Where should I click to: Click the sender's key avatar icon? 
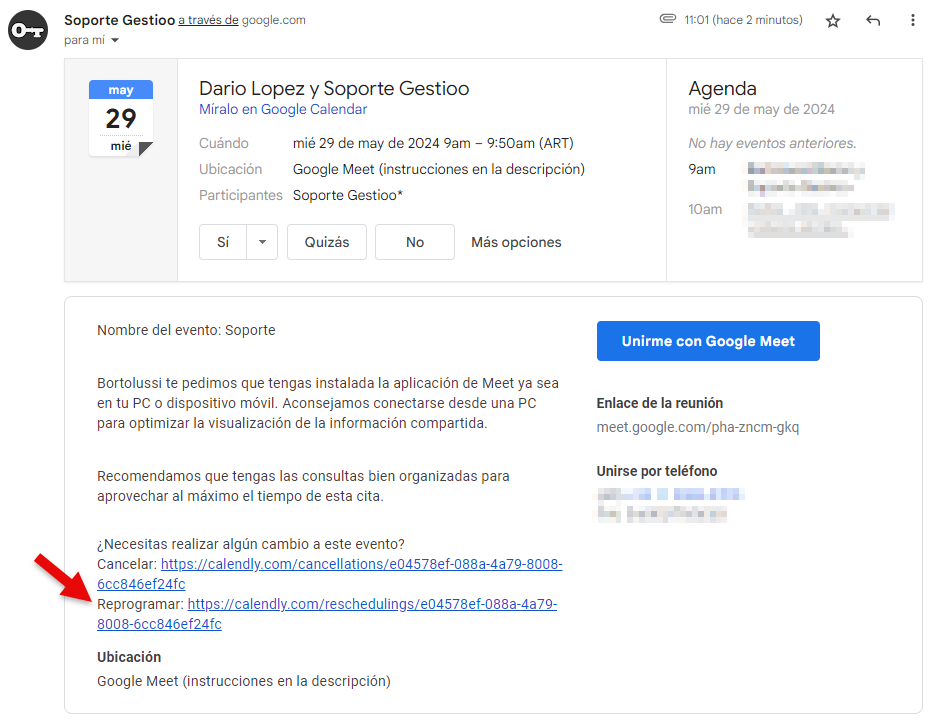click(28, 30)
